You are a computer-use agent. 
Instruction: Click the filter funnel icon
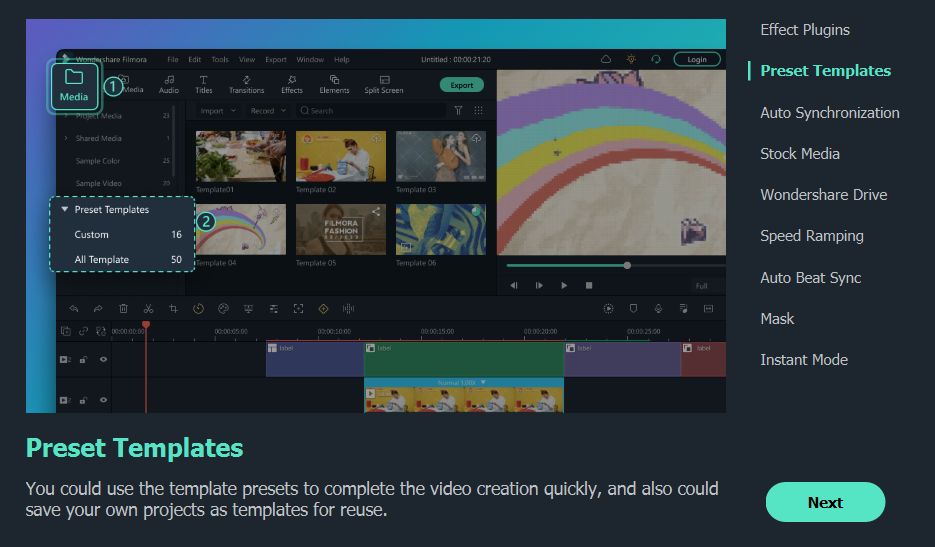point(458,110)
